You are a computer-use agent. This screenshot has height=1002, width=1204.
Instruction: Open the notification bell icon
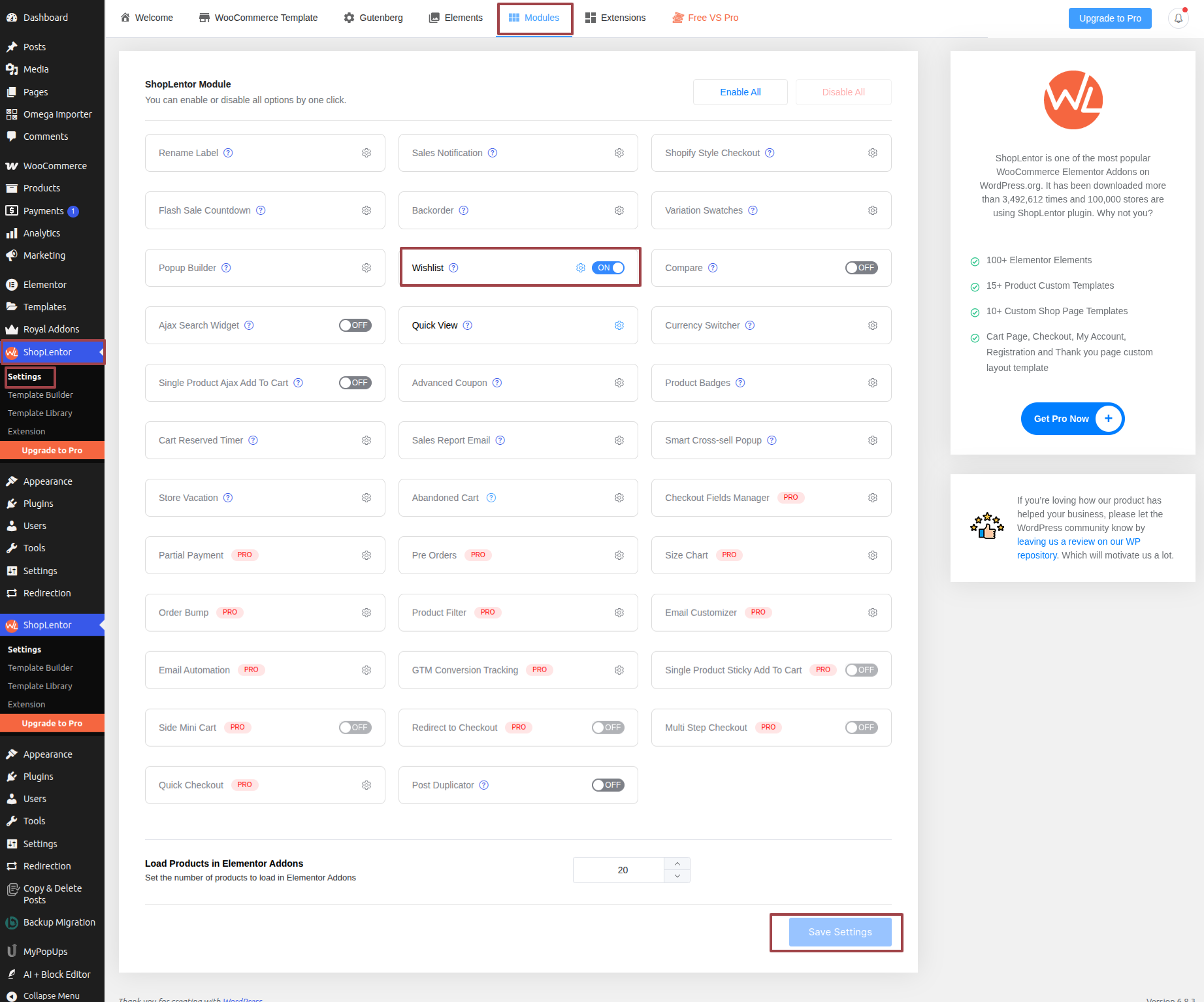click(1178, 18)
